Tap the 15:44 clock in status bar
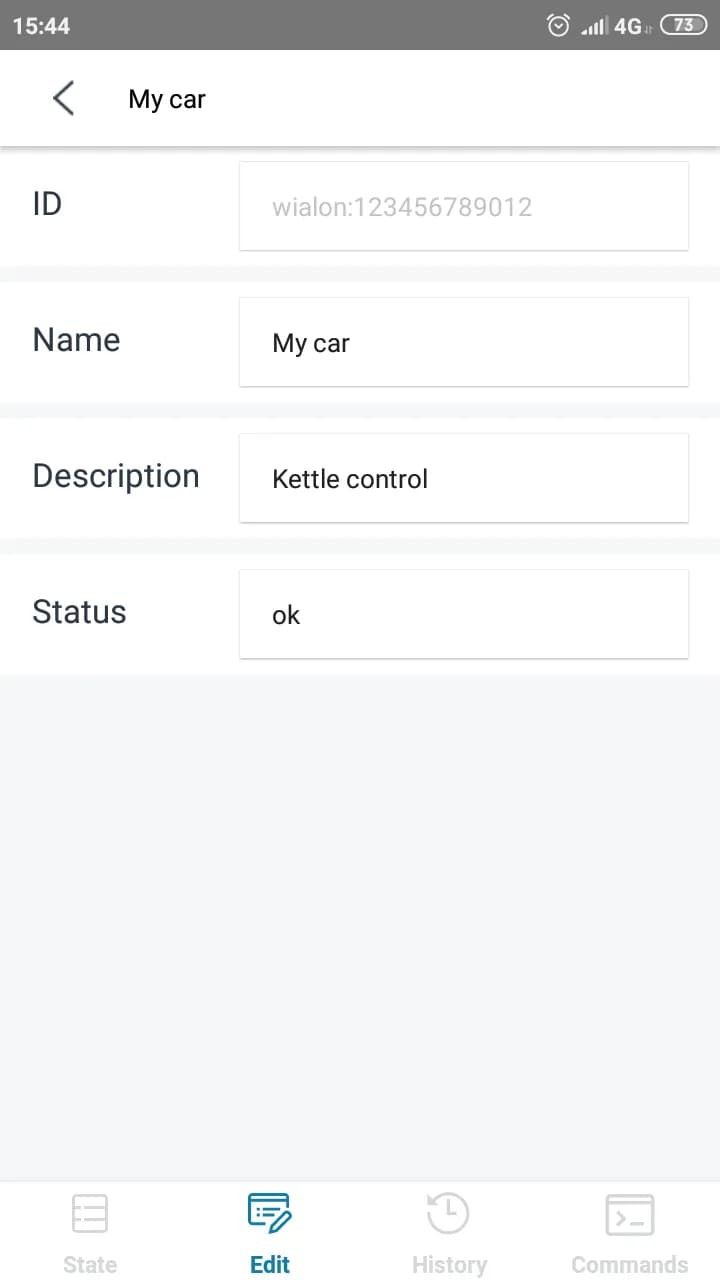Screen dimensions: 720x1280 click(x=42, y=26)
